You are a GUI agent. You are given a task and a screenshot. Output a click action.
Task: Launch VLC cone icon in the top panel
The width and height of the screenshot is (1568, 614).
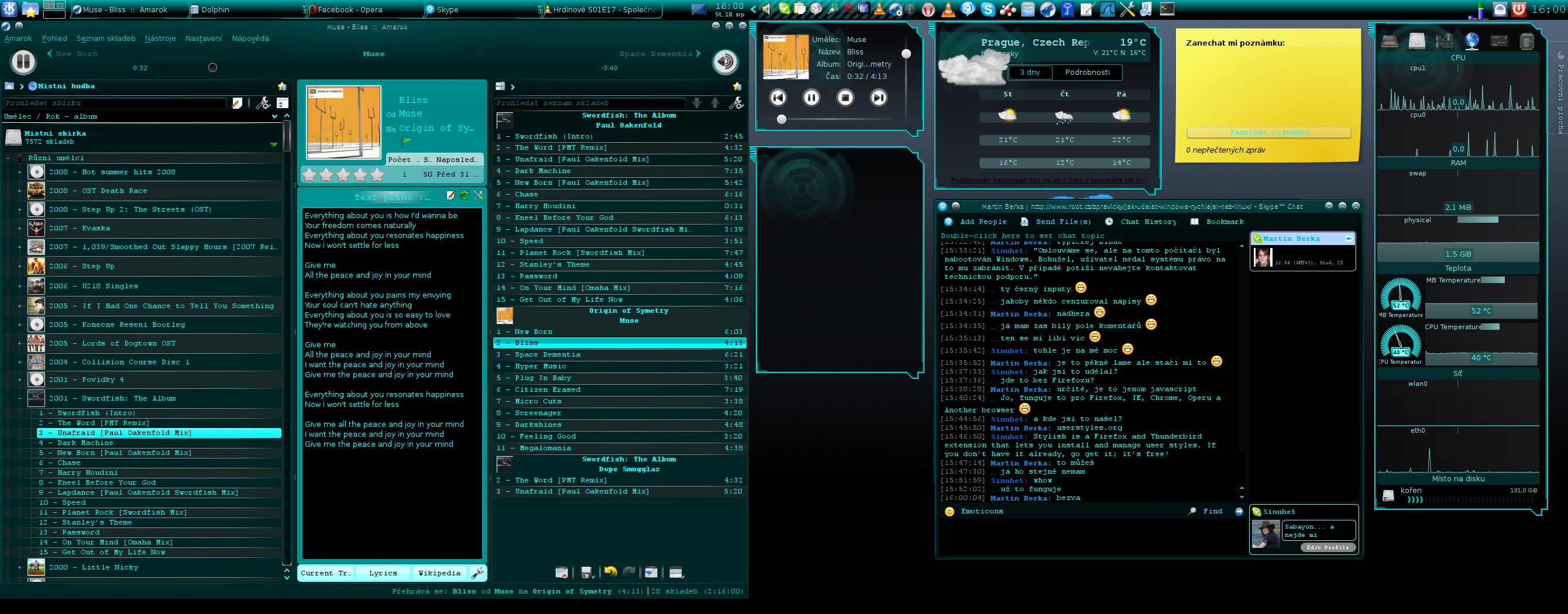tap(948, 9)
